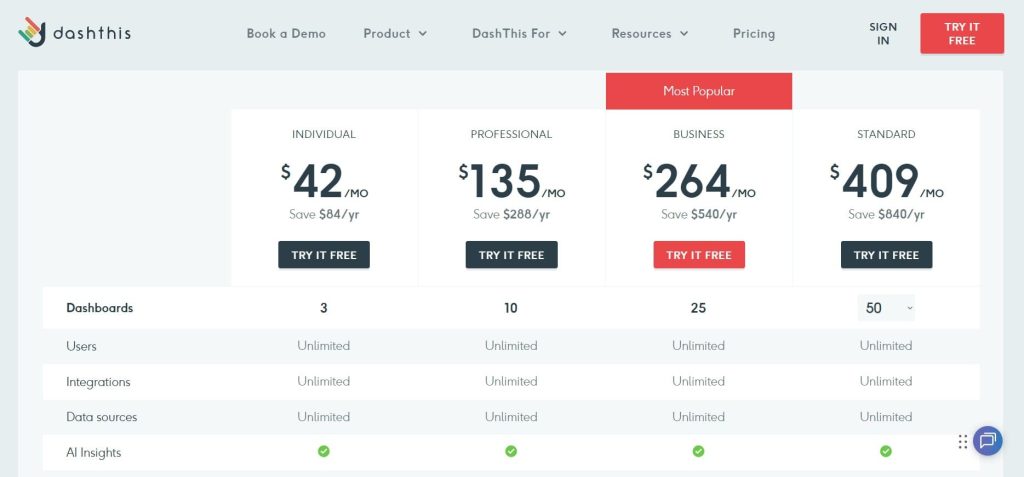The image size is (1024, 477).
Task: Open the Standard dashboards count selector
Action: point(886,308)
